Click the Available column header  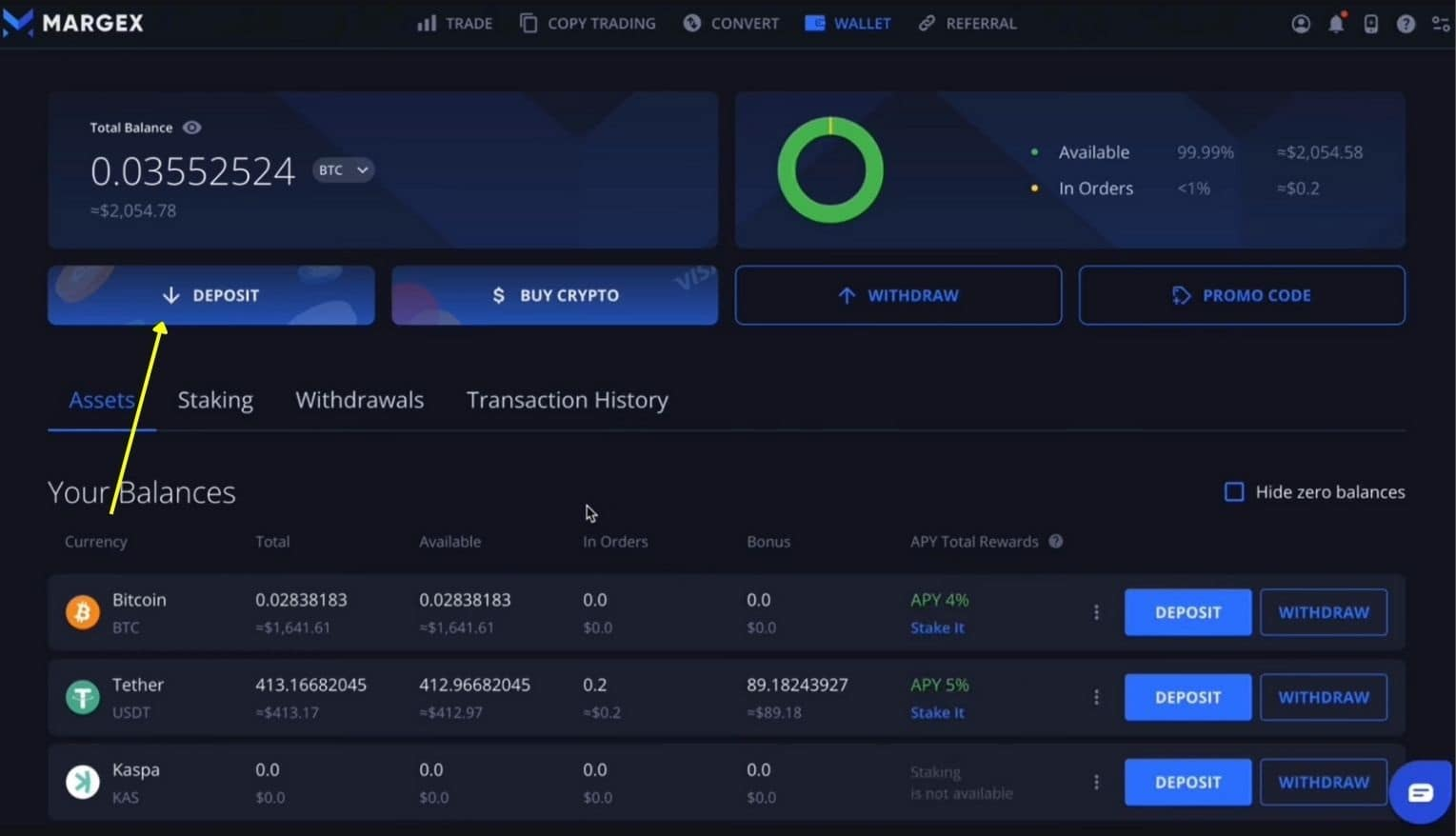[449, 541]
